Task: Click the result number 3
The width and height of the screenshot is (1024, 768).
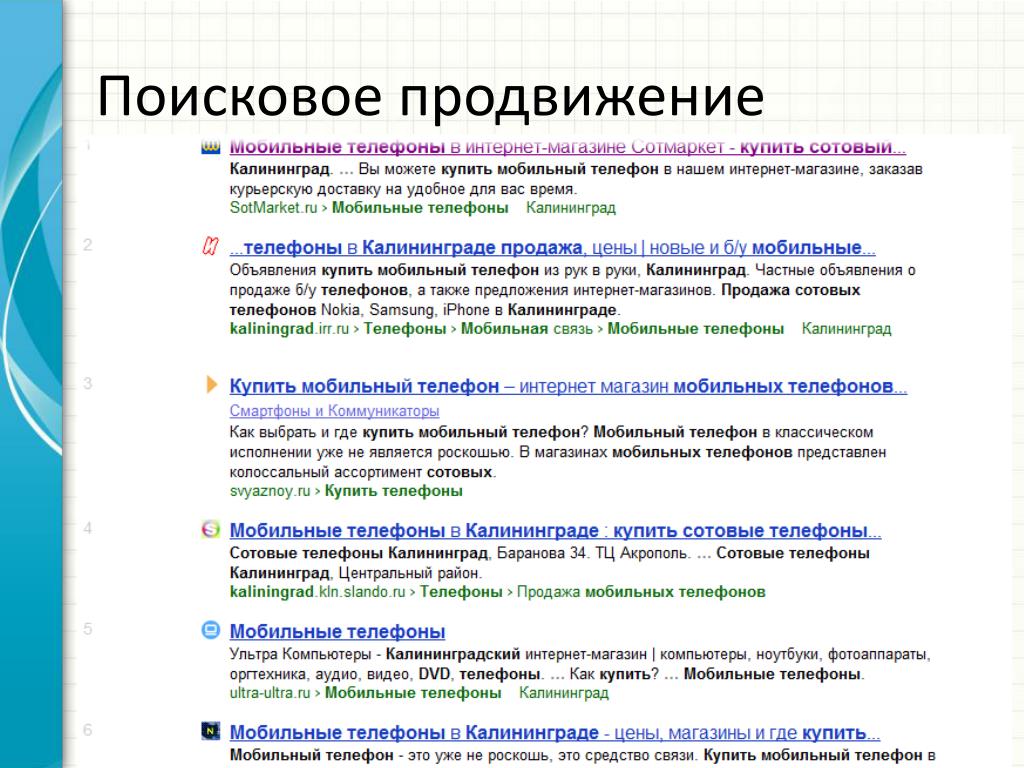Action: pos(88,383)
